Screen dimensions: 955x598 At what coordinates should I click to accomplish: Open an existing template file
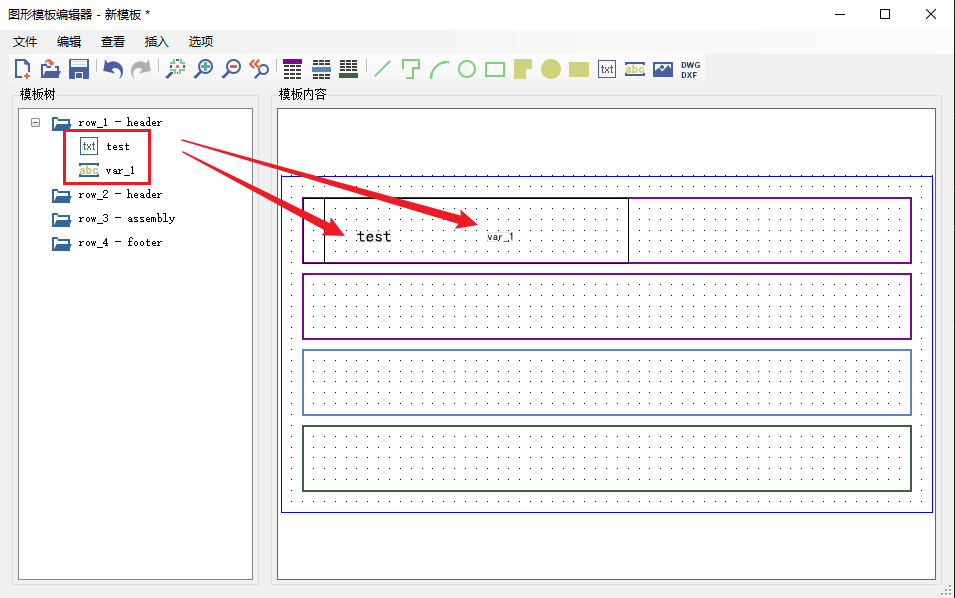click(51, 69)
